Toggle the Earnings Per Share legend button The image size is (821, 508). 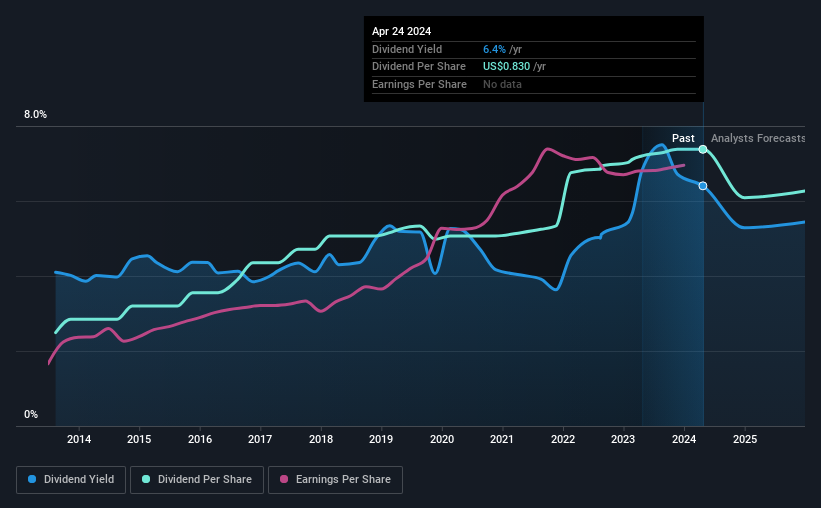[x=335, y=480]
